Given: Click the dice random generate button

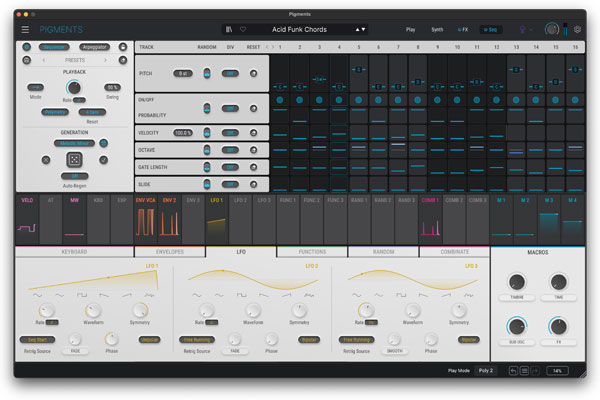Looking at the screenshot, I should (74, 160).
